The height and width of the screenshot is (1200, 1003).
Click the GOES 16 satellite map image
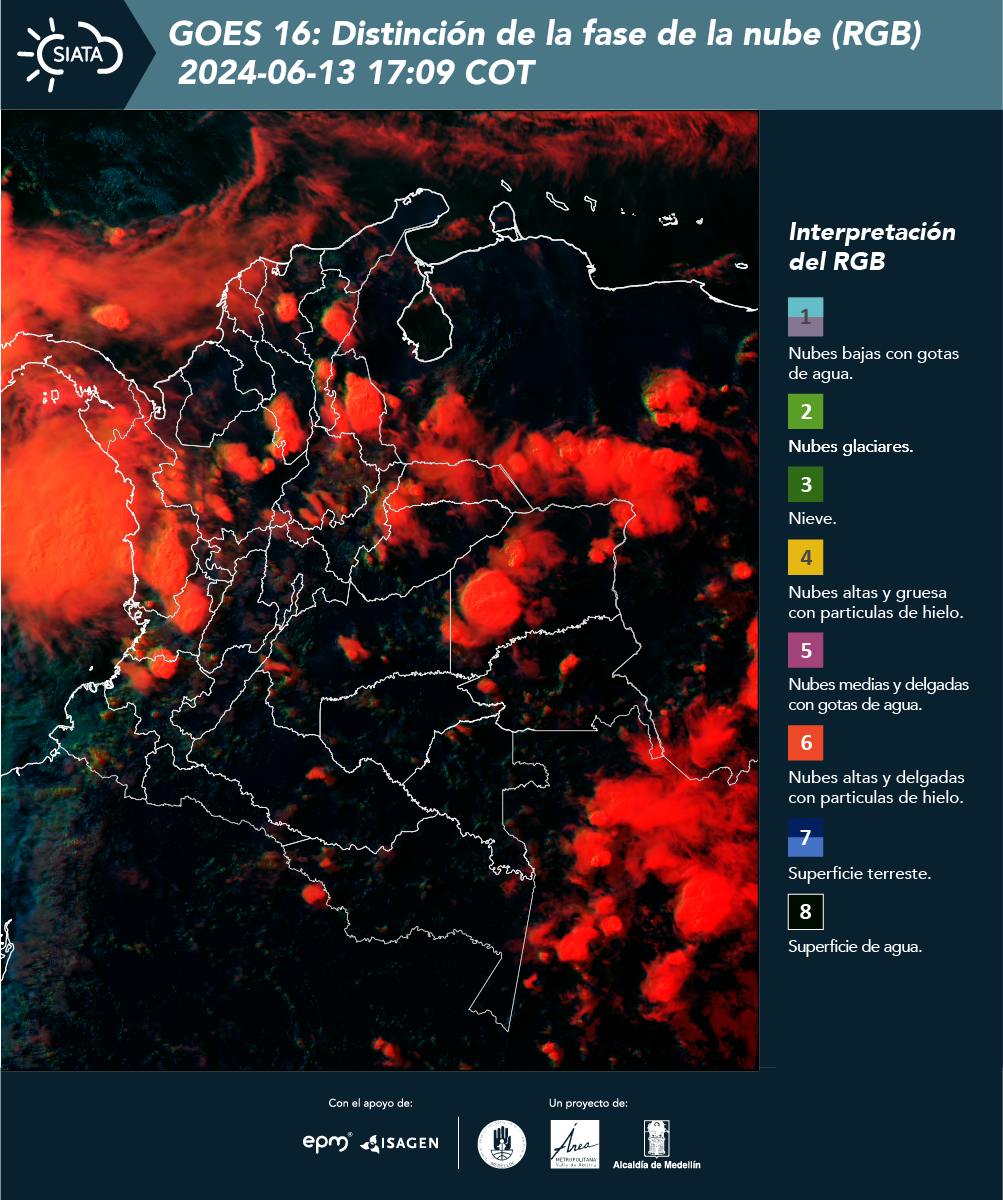tap(380, 590)
